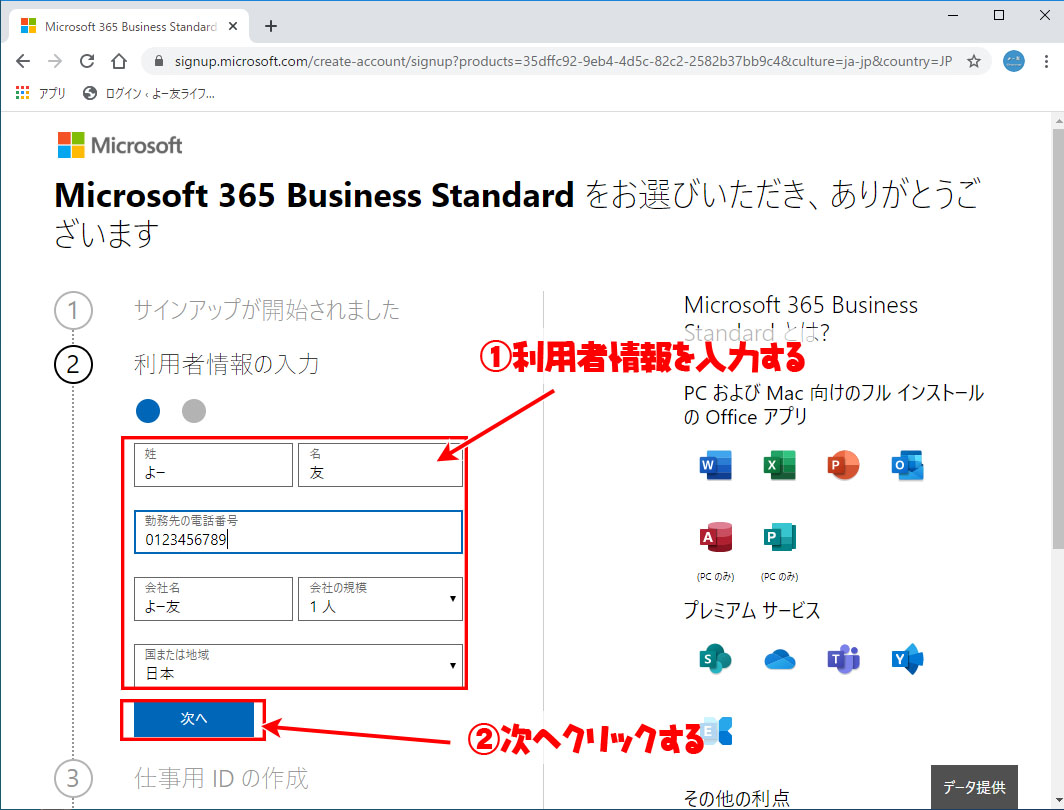Open the アプリ bookmarks shortcut
This screenshot has width=1064, height=810.
click(41, 93)
